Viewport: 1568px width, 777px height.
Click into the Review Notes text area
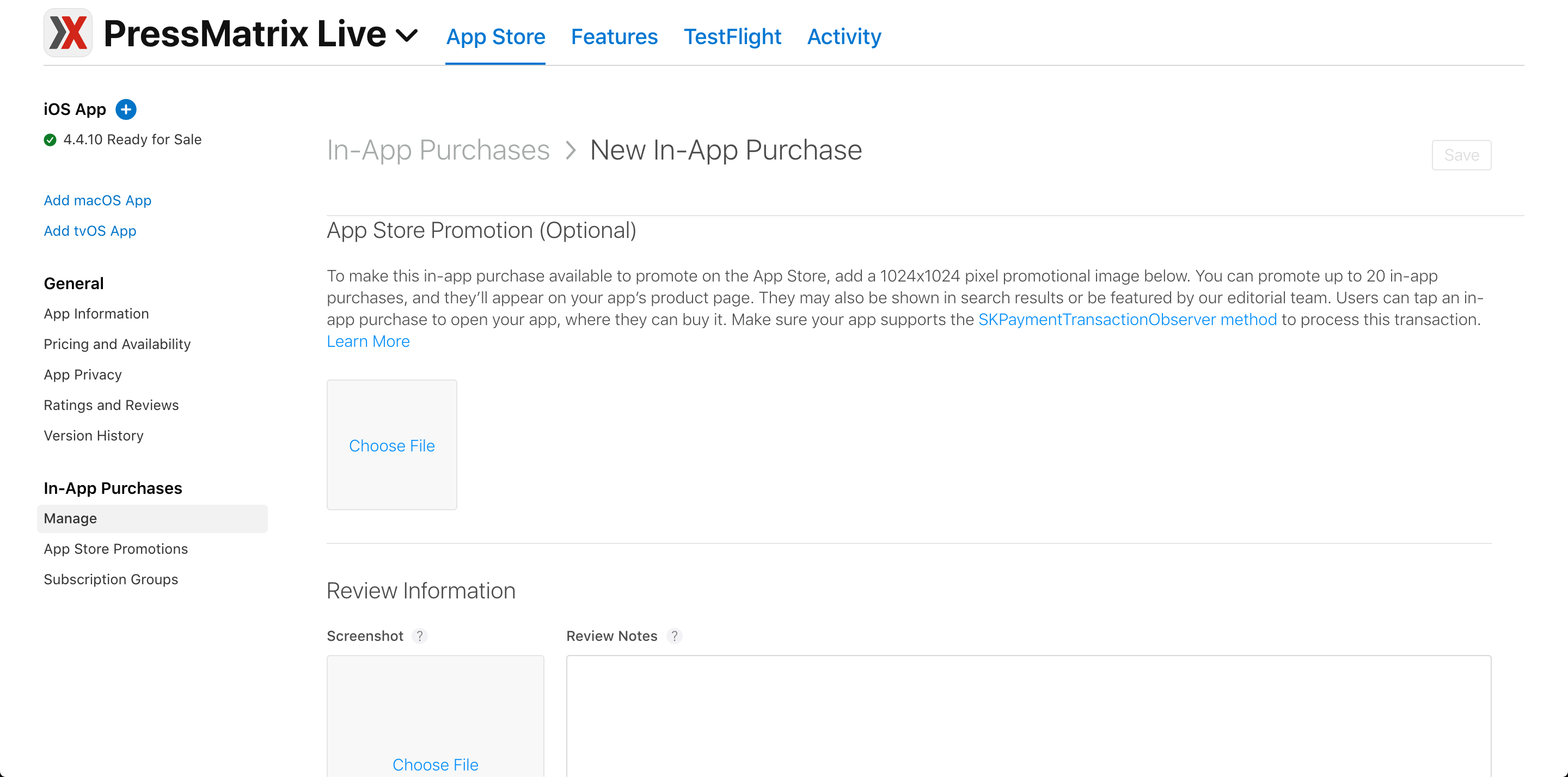[1028, 716]
